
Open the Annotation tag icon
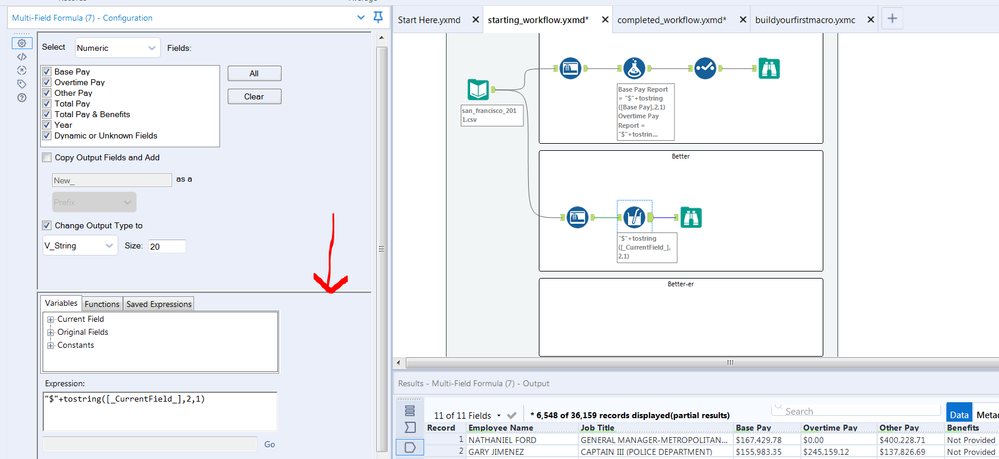coord(22,84)
